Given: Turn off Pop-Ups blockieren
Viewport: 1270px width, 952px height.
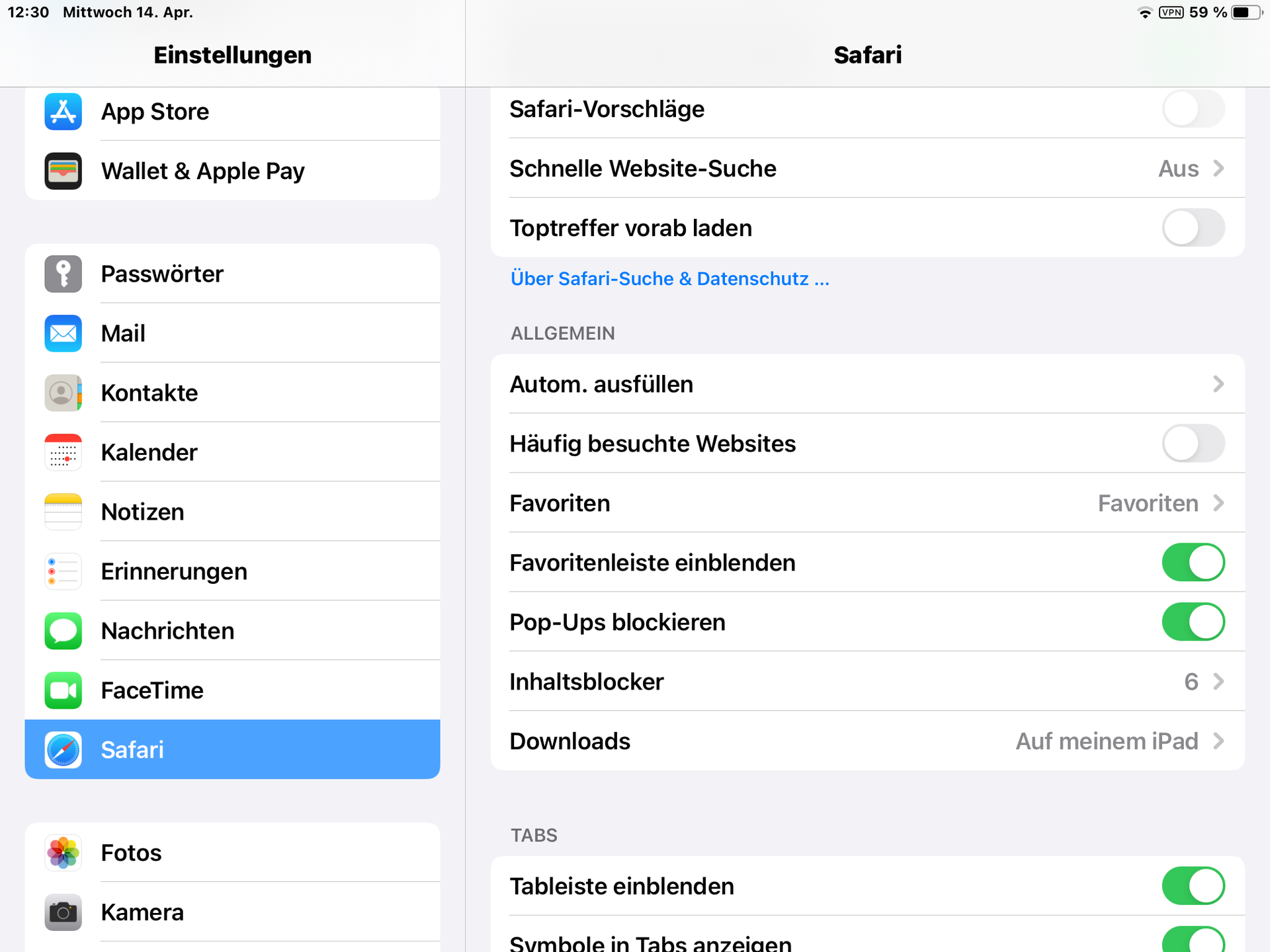Looking at the screenshot, I should (x=1193, y=622).
